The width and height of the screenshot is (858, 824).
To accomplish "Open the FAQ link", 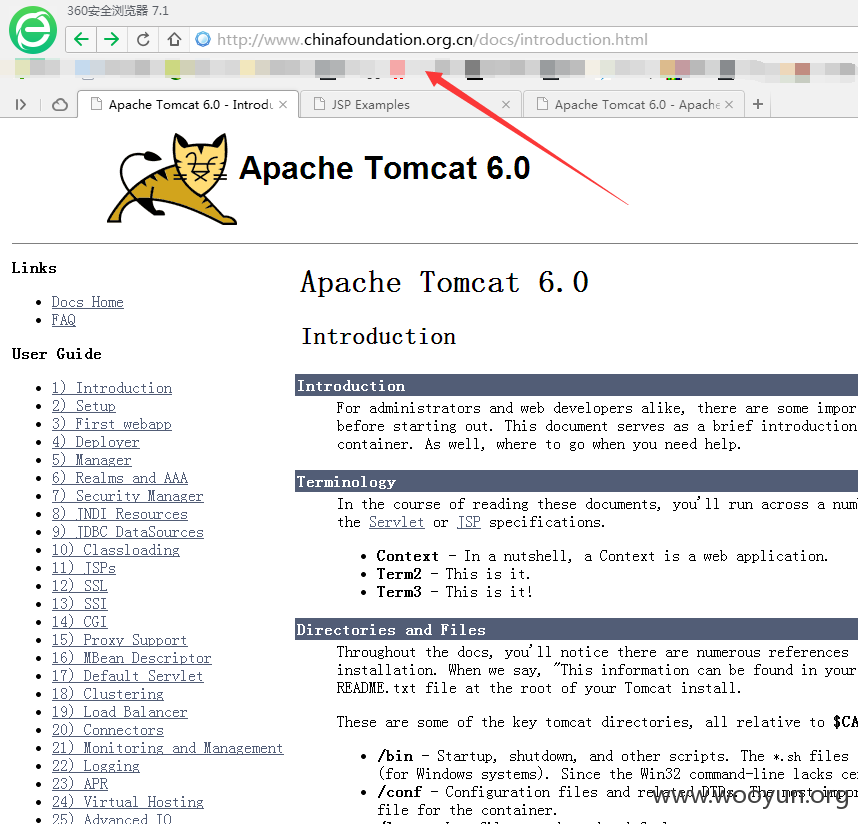I will pos(63,320).
